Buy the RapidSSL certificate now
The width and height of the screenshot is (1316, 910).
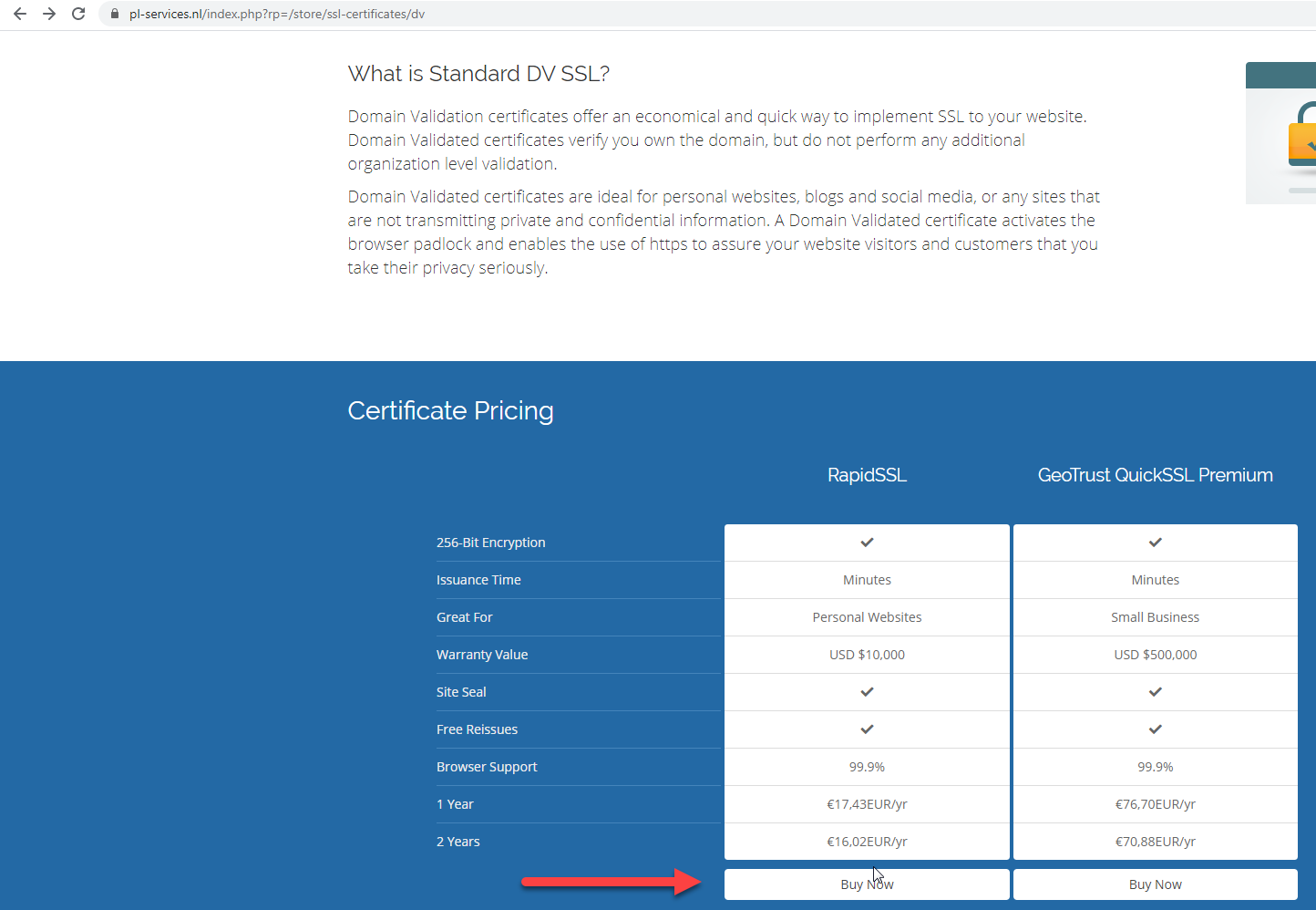point(867,884)
